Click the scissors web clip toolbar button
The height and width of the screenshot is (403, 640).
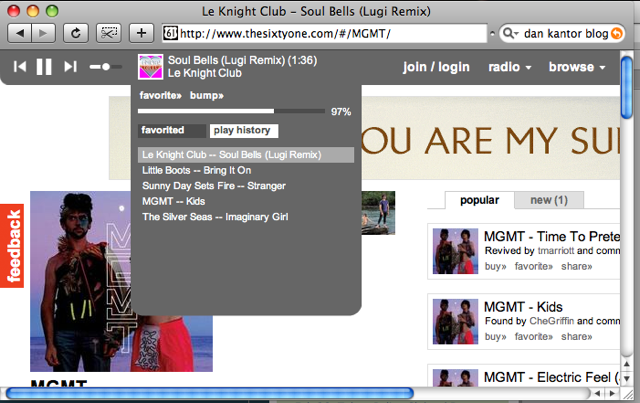pos(109,33)
